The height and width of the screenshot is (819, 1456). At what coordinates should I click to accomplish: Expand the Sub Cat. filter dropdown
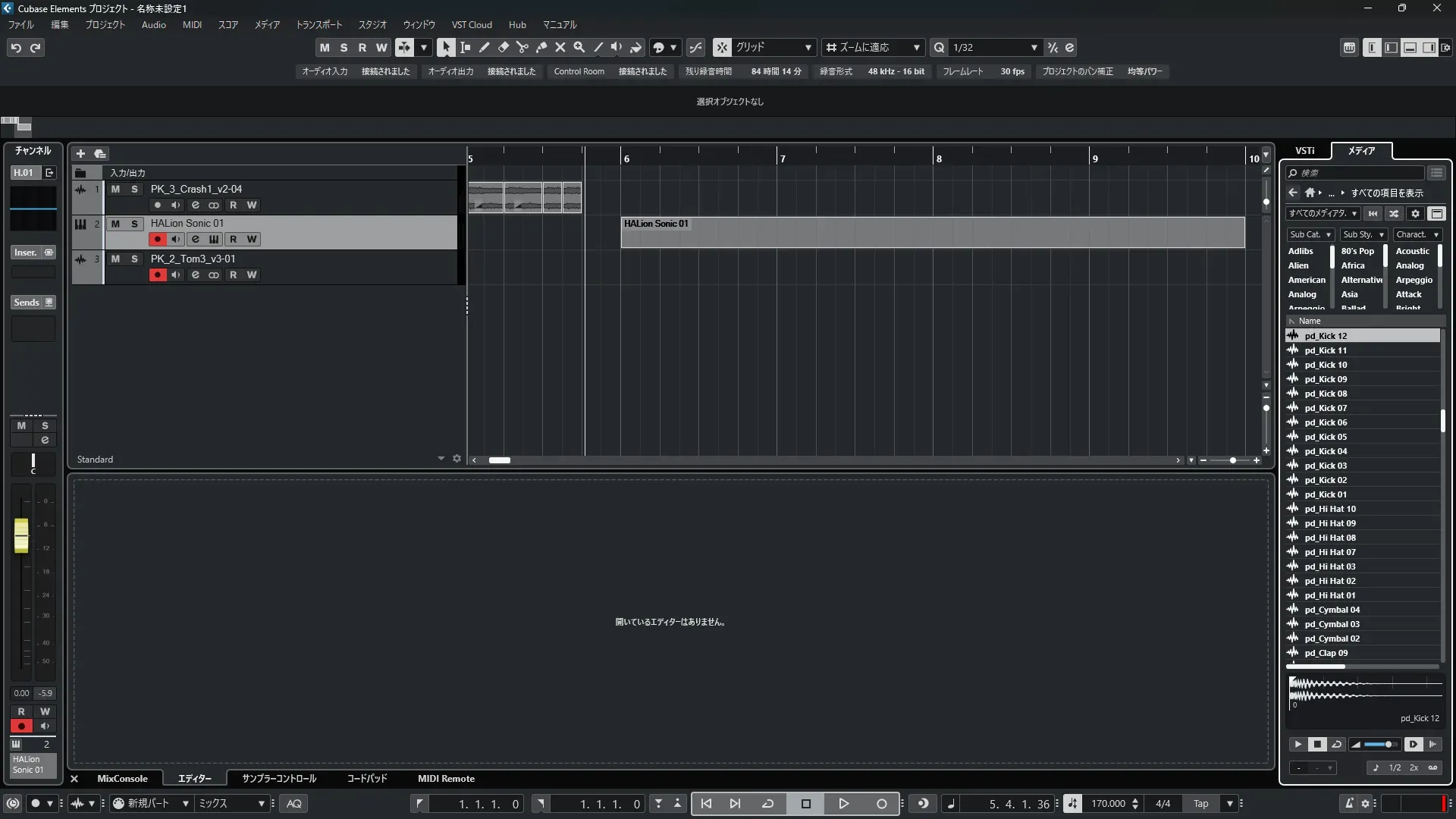[1310, 234]
